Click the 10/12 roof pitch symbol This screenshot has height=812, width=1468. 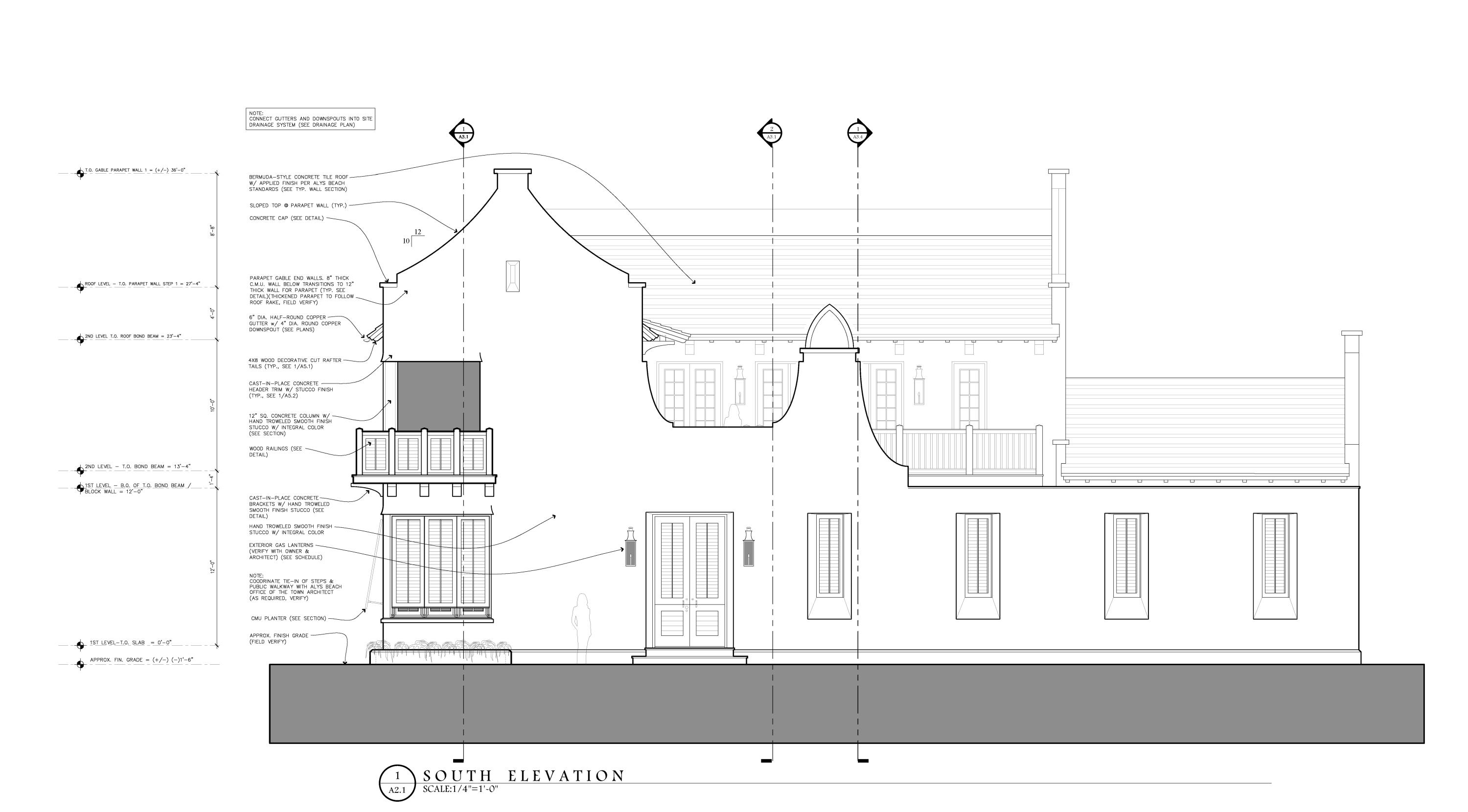(413, 237)
